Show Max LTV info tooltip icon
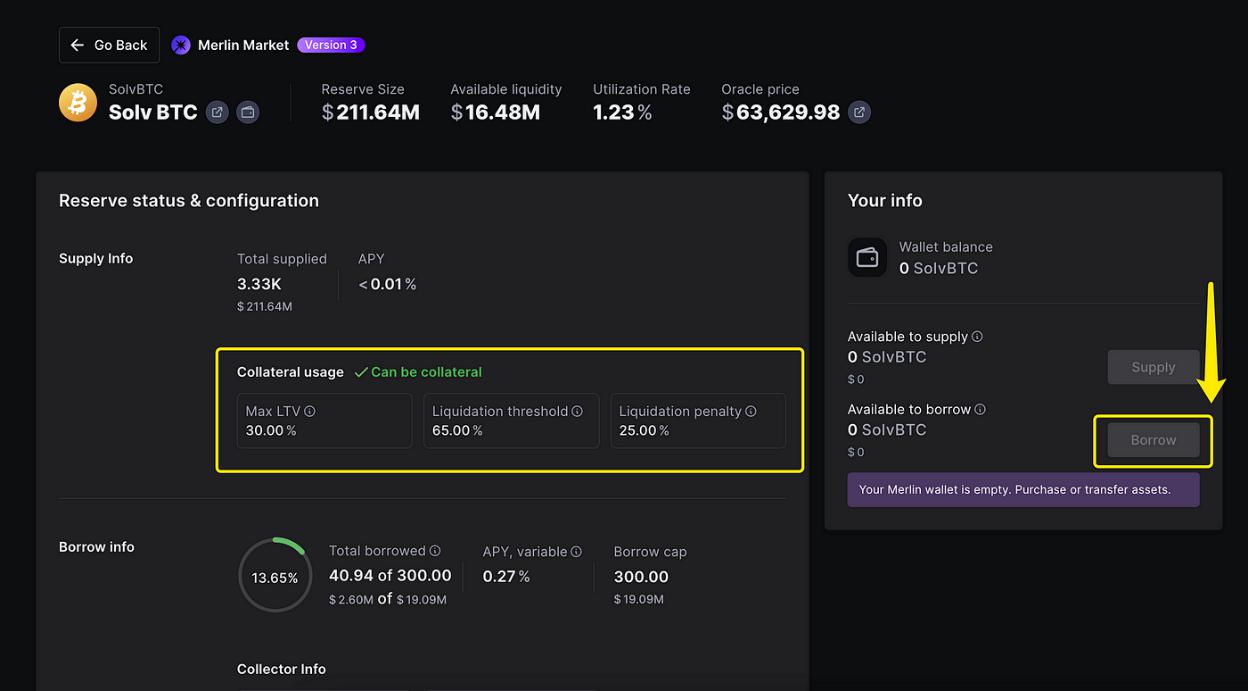Viewport: 1248px width, 691px height. click(x=310, y=411)
